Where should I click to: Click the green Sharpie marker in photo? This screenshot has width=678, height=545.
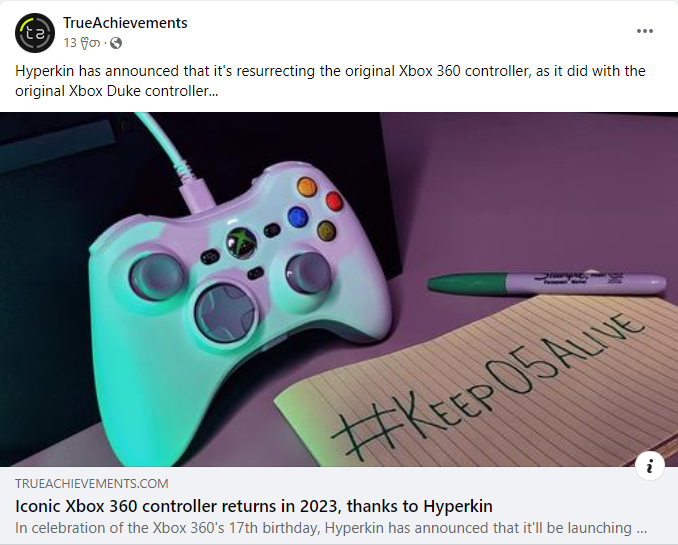547,283
